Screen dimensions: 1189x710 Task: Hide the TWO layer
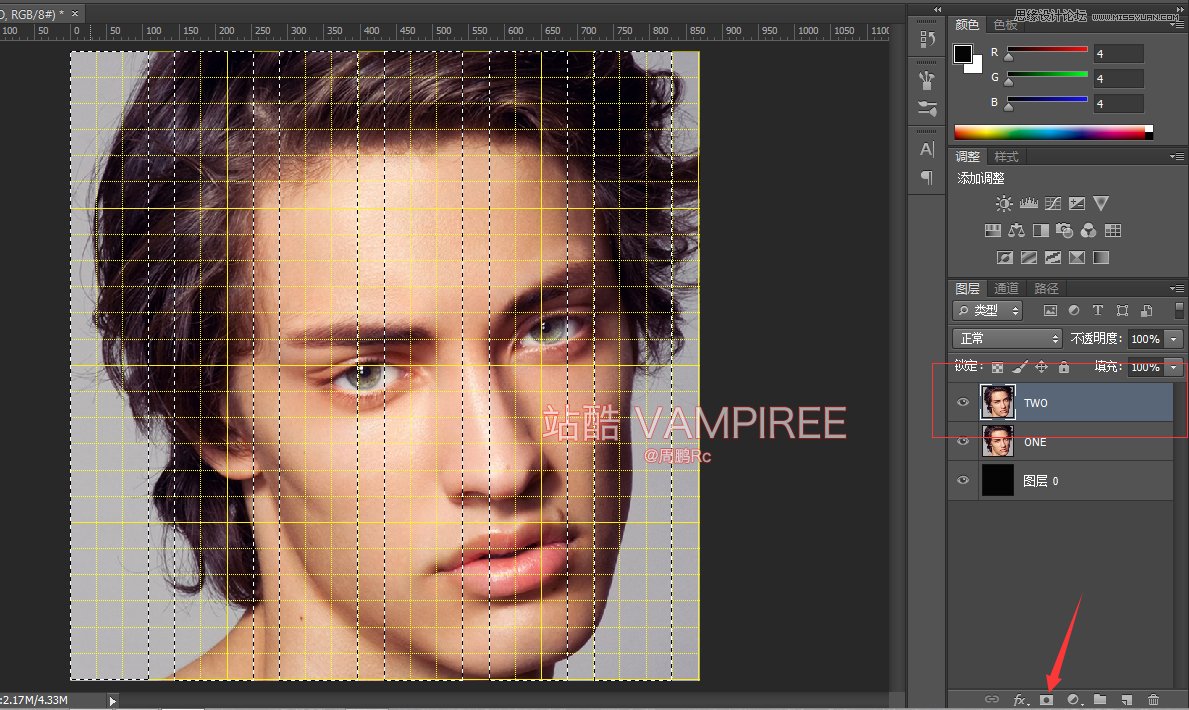pos(963,403)
